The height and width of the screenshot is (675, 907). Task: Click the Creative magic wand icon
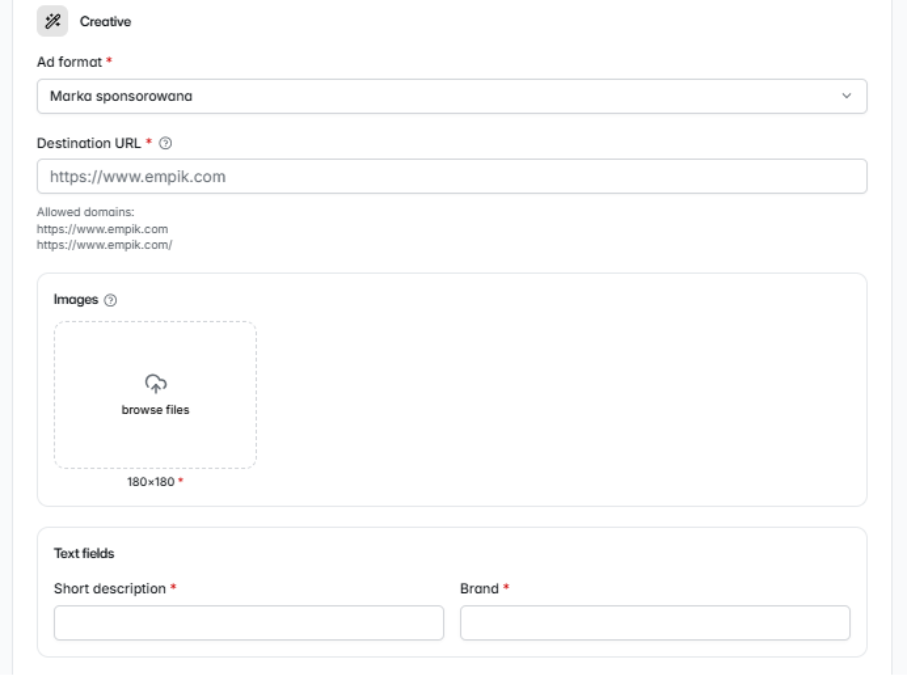[x=53, y=21]
